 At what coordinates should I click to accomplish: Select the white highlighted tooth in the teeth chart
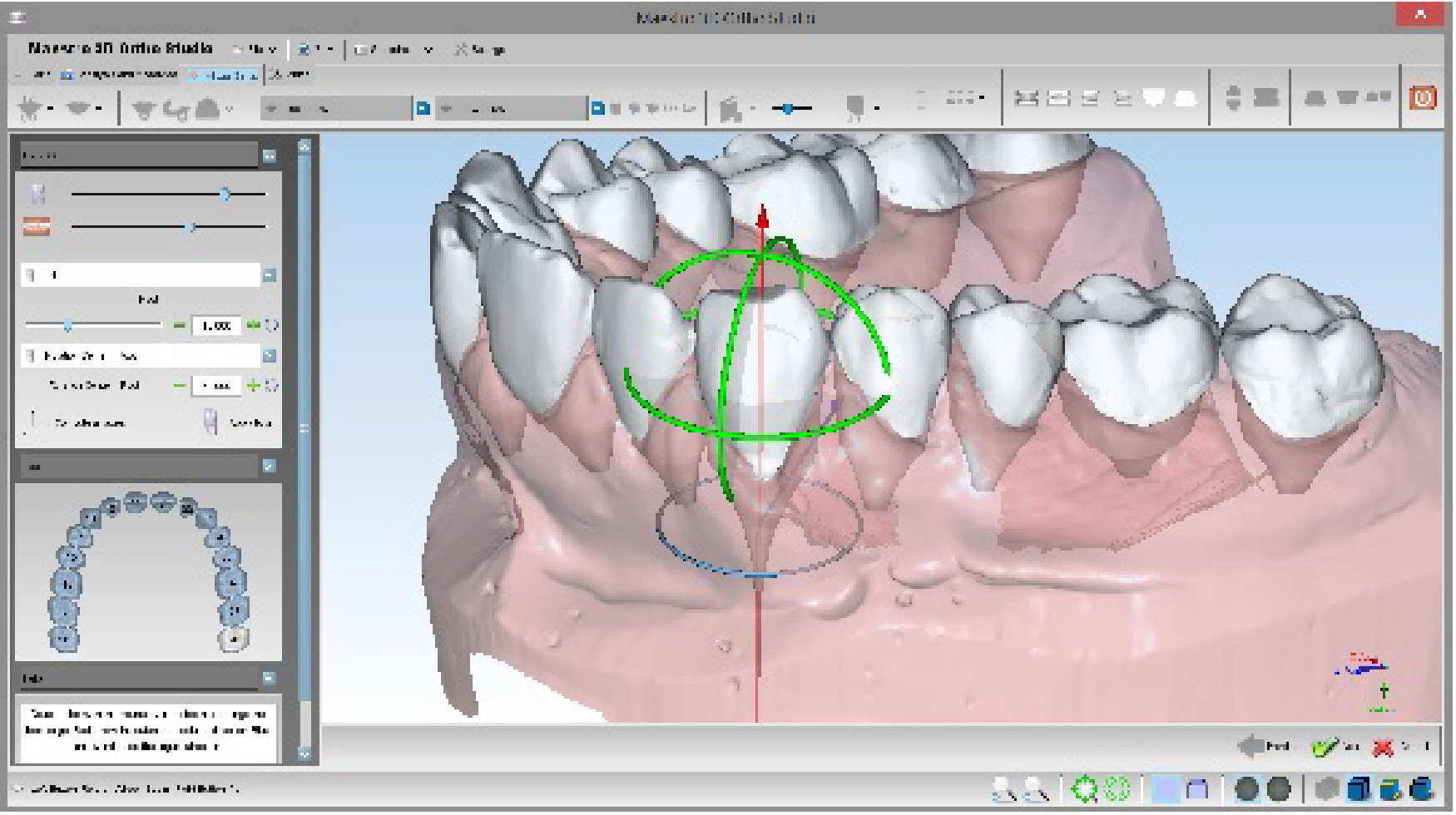click(x=234, y=639)
